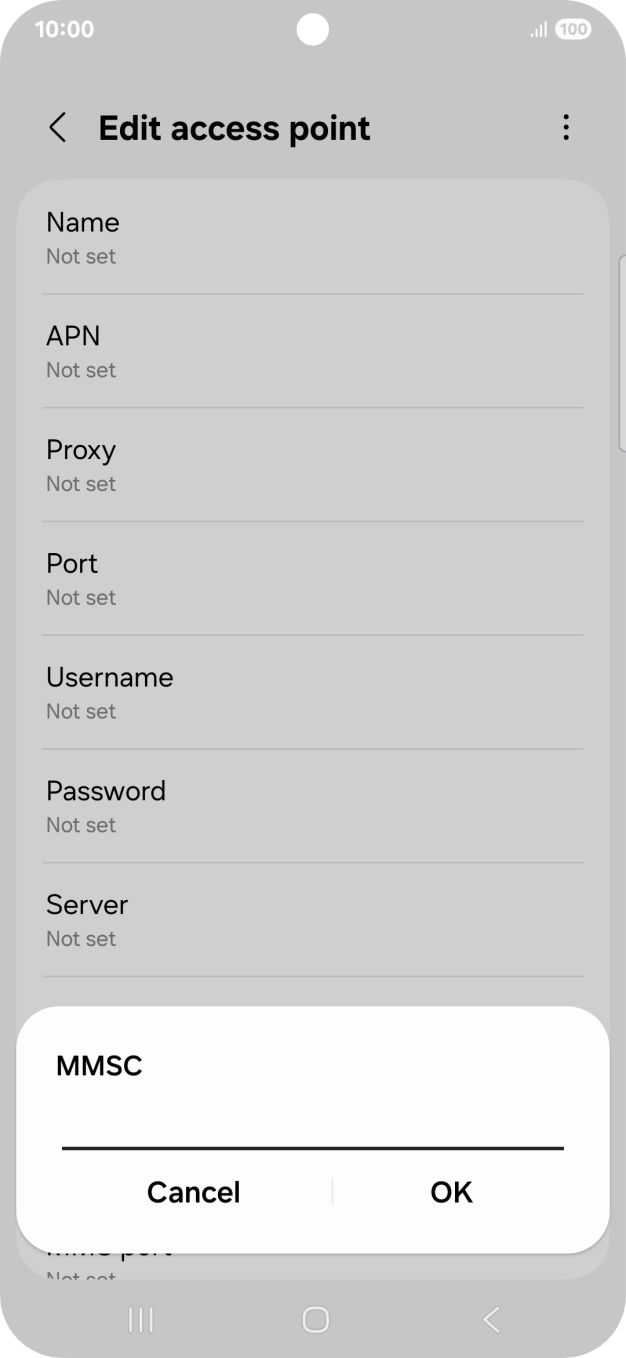
Task: Tap Cancel to dismiss the MMSC dialog
Action: 193,1192
